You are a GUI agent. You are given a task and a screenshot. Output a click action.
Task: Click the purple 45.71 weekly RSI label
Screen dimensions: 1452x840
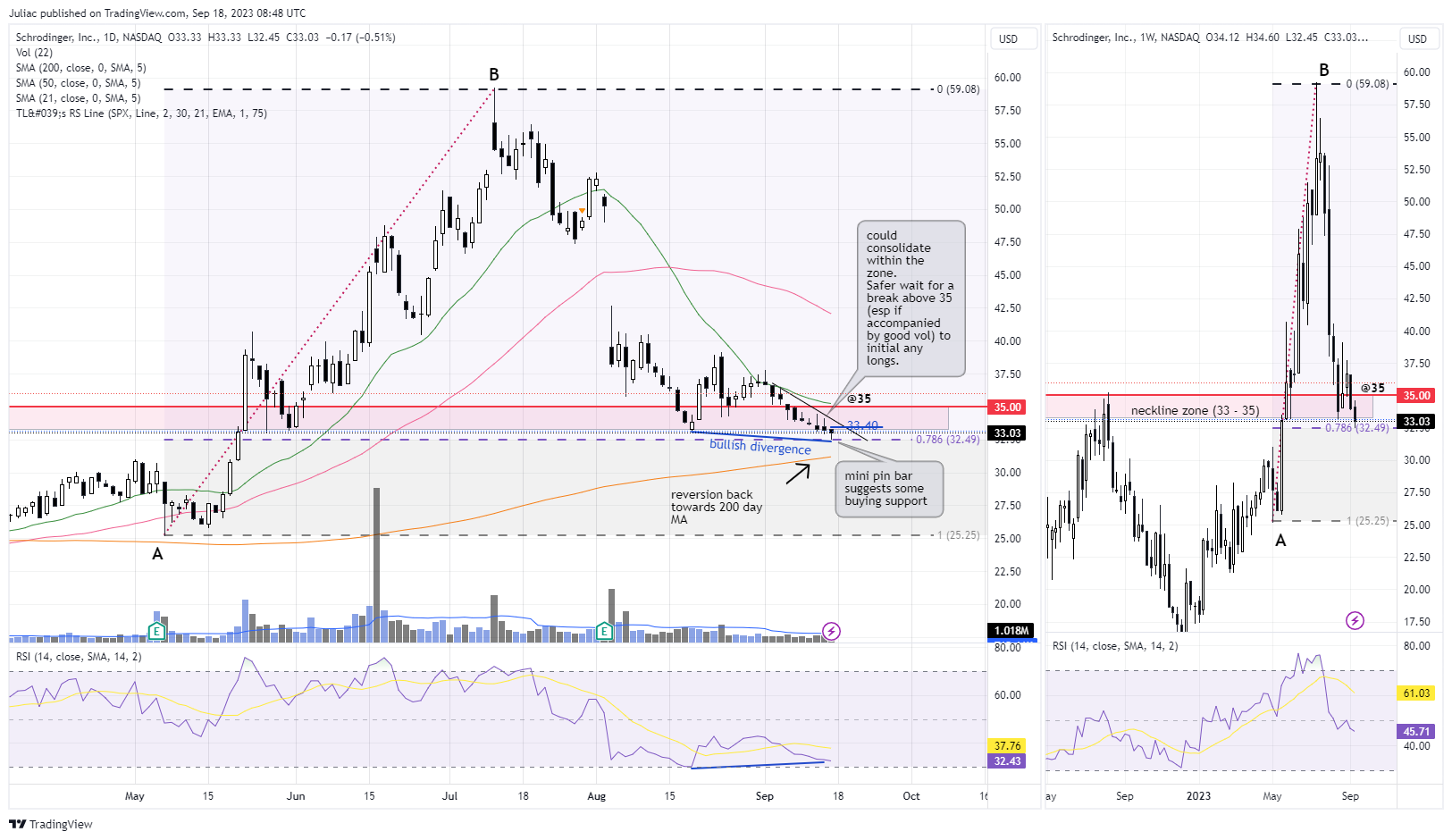pos(1416,731)
